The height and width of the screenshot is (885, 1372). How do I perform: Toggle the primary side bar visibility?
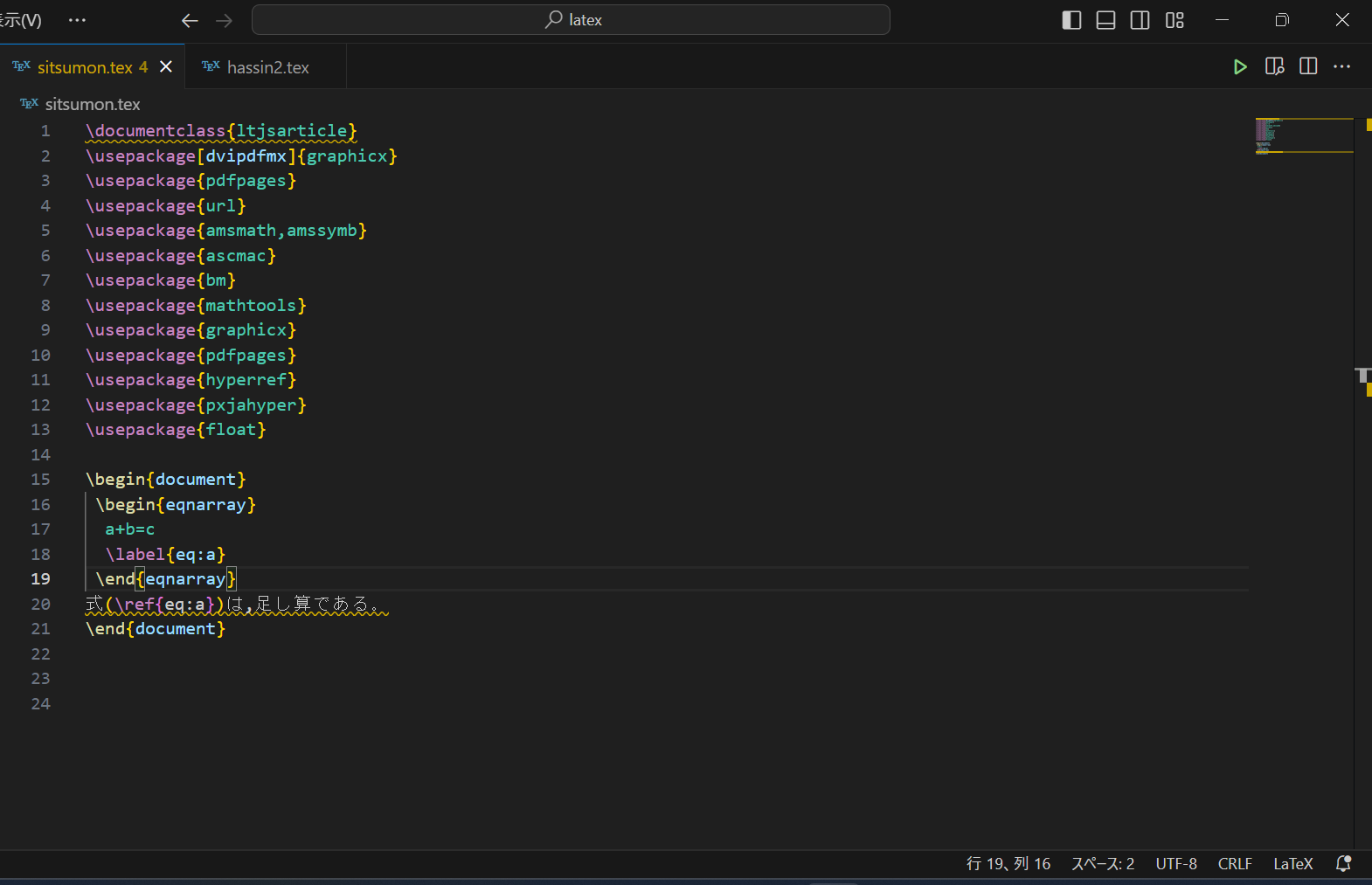(x=1071, y=20)
